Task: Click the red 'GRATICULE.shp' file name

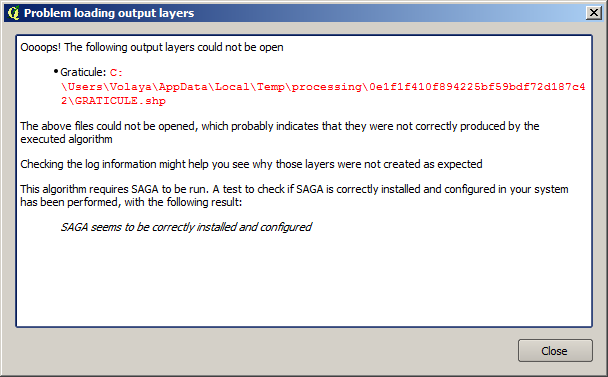Action: pos(120,101)
